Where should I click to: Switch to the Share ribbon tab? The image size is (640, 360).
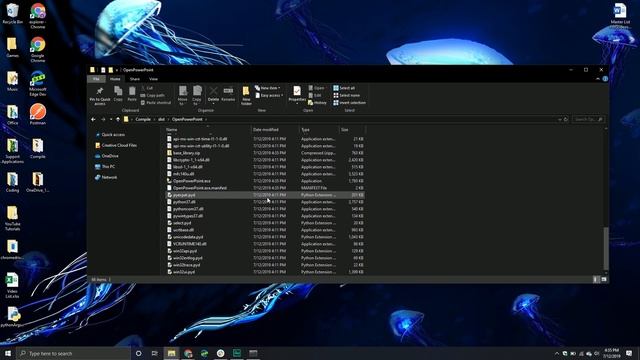tap(135, 79)
